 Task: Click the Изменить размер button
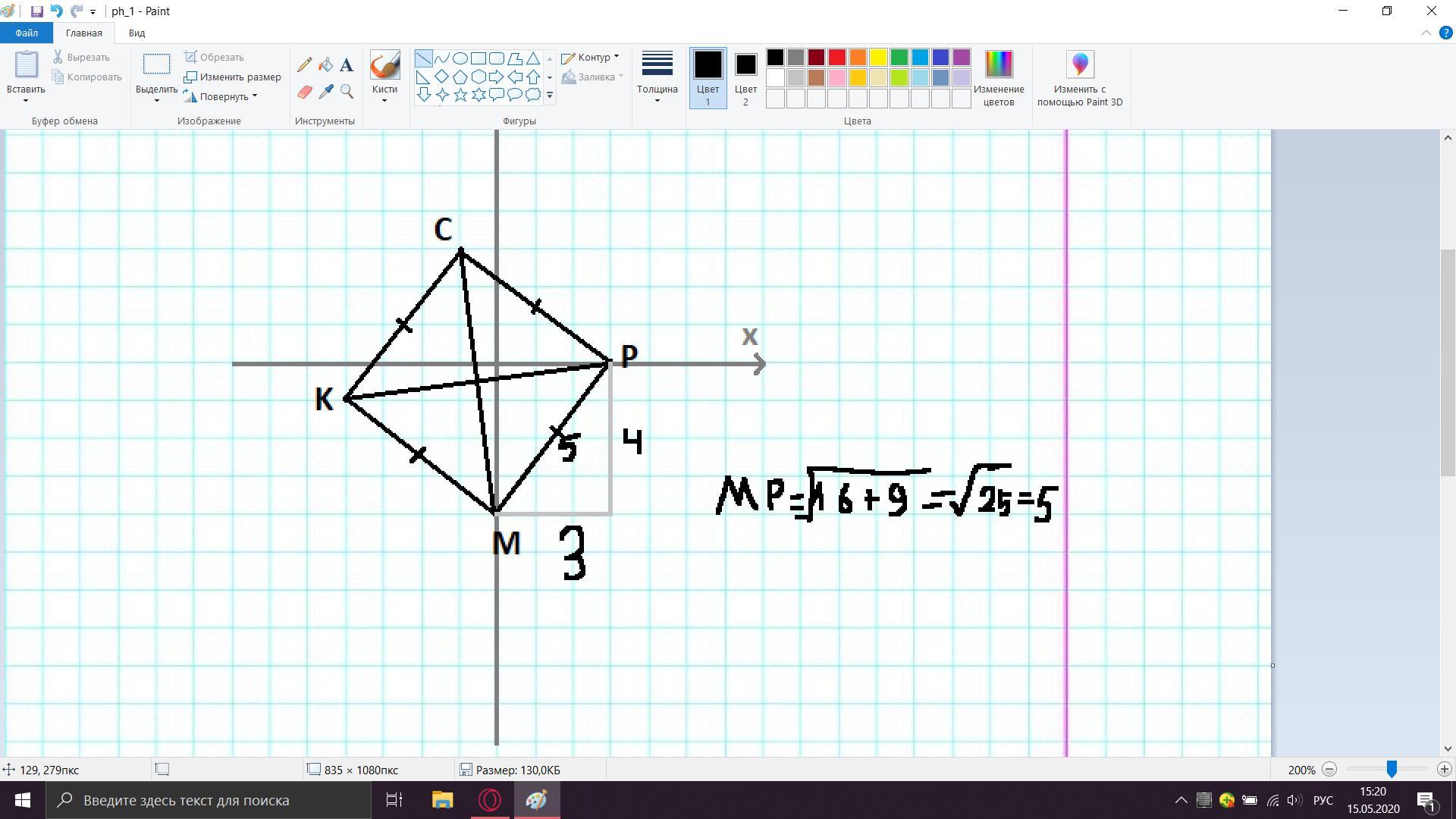233,77
